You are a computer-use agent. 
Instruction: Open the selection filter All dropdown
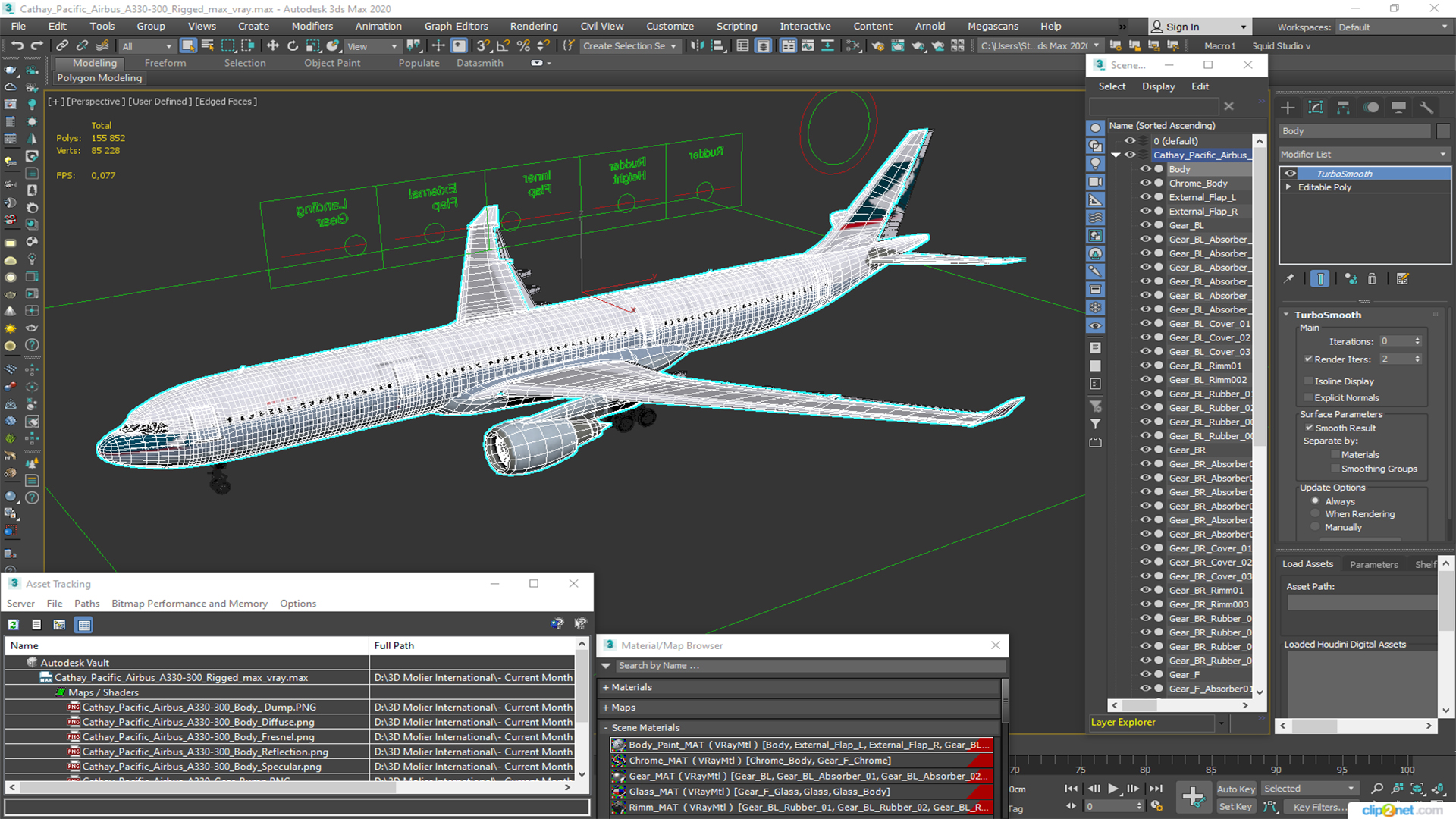[146, 46]
